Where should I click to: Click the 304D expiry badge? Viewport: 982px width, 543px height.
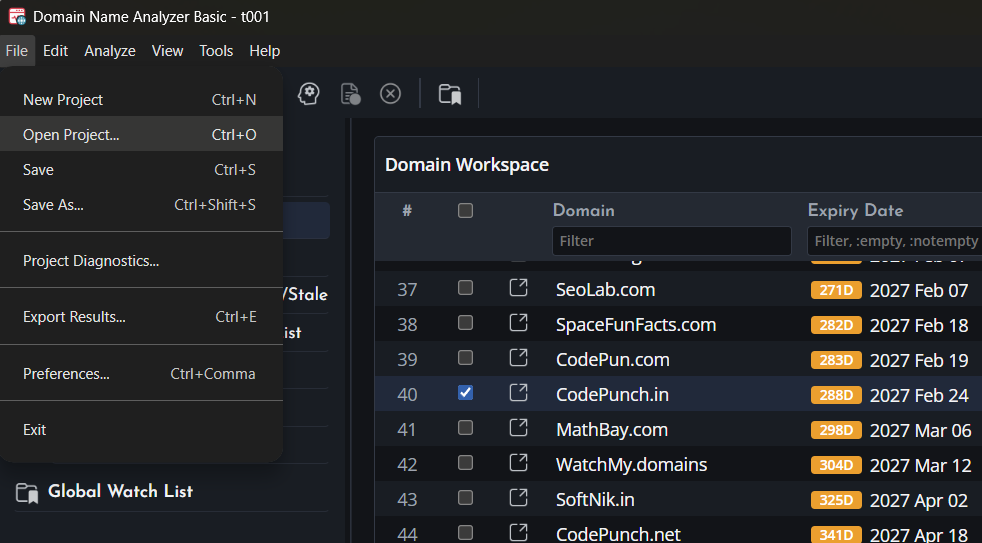pyautogui.click(x=836, y=465)
